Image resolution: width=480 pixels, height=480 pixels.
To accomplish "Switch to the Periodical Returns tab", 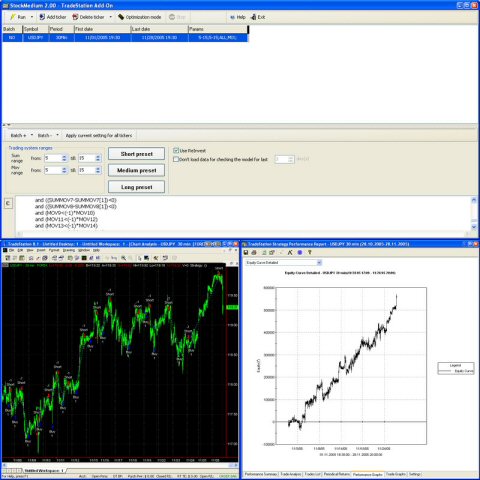I will click(x=337, y=474).
